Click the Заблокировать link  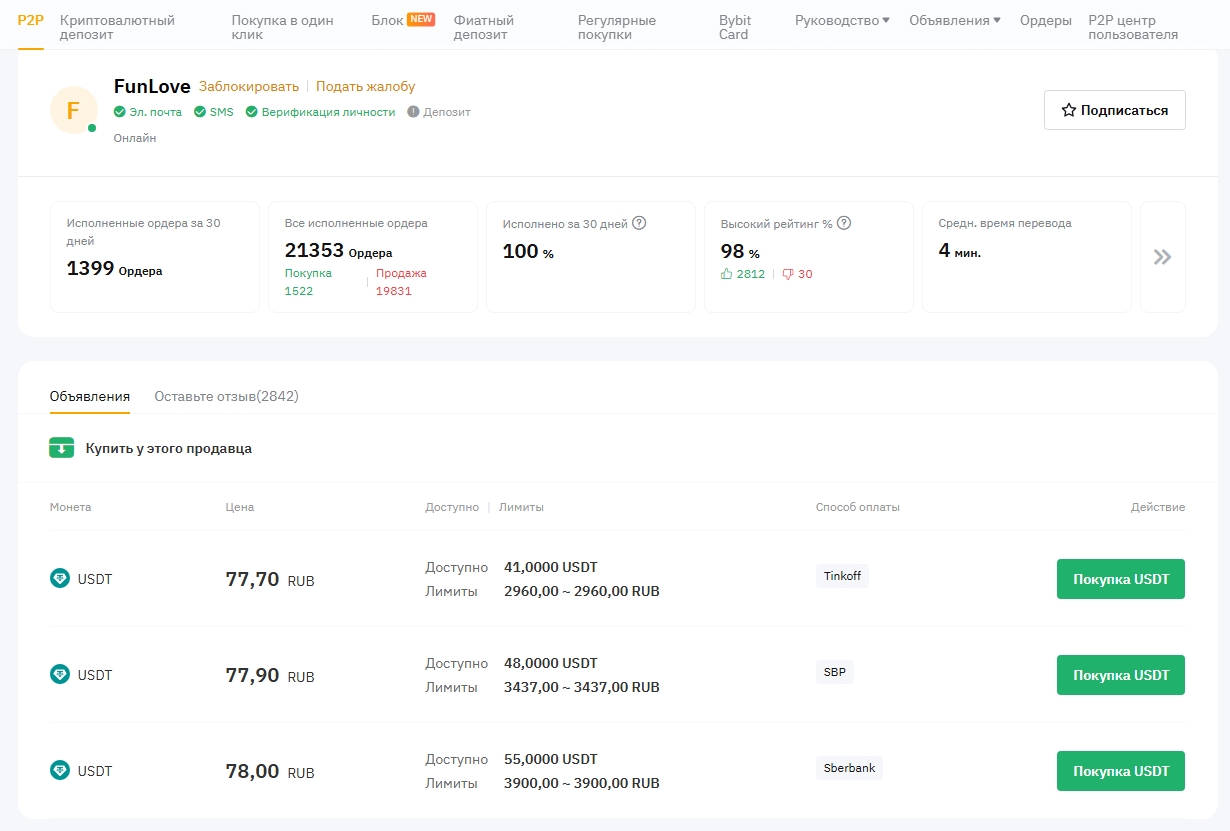coord(248,87)
